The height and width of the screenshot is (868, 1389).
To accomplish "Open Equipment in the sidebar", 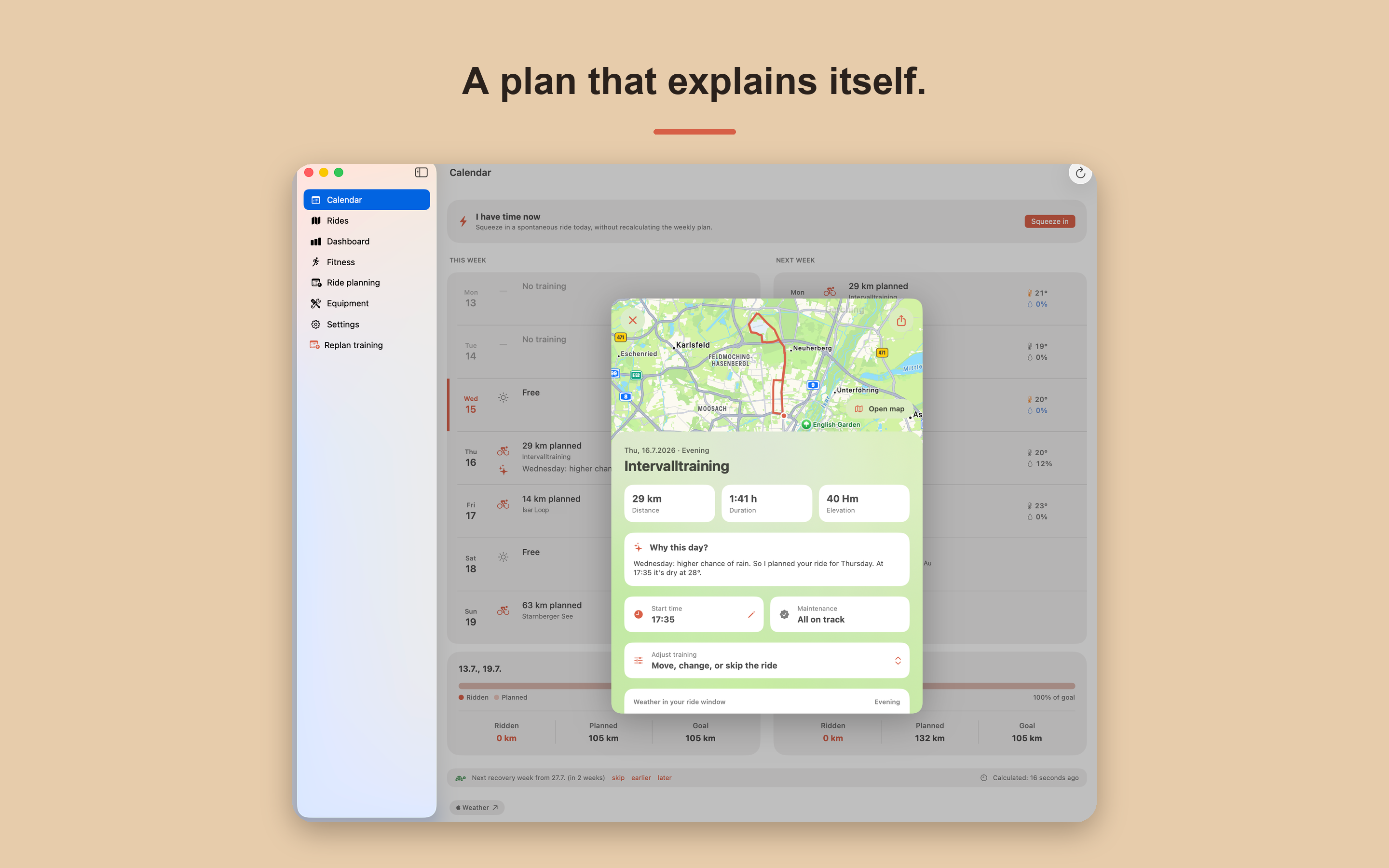I will pos(366,303).
